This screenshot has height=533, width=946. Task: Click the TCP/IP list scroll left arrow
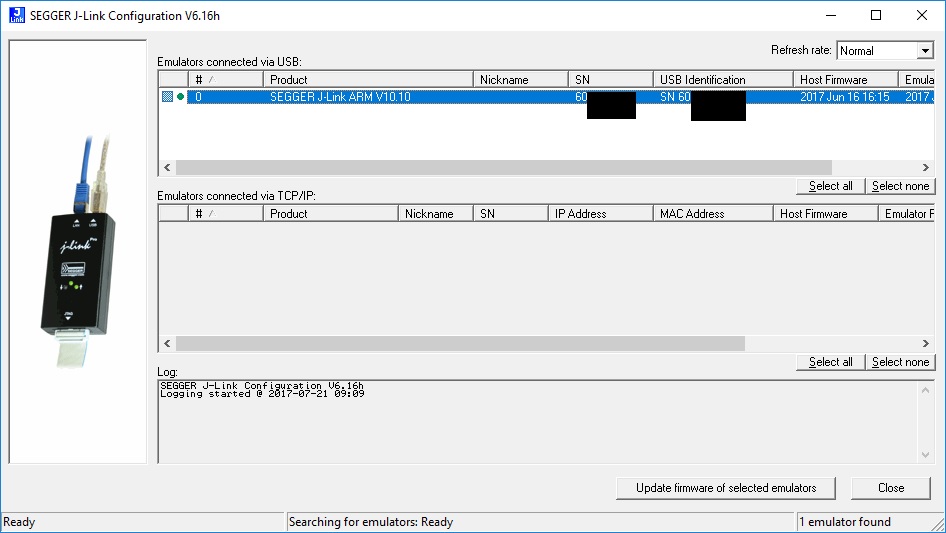pos(167,343)
